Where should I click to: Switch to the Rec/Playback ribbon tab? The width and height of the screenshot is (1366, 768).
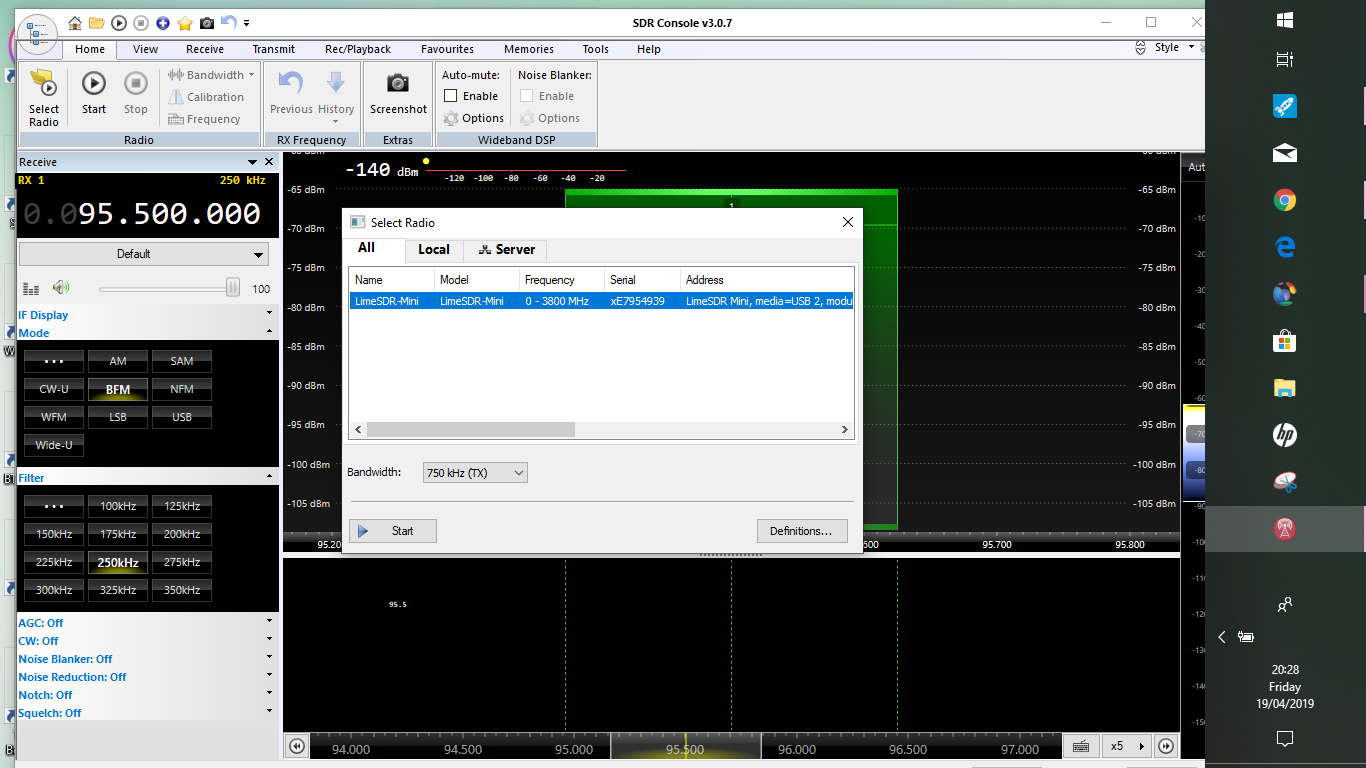[x=358, y=49]
